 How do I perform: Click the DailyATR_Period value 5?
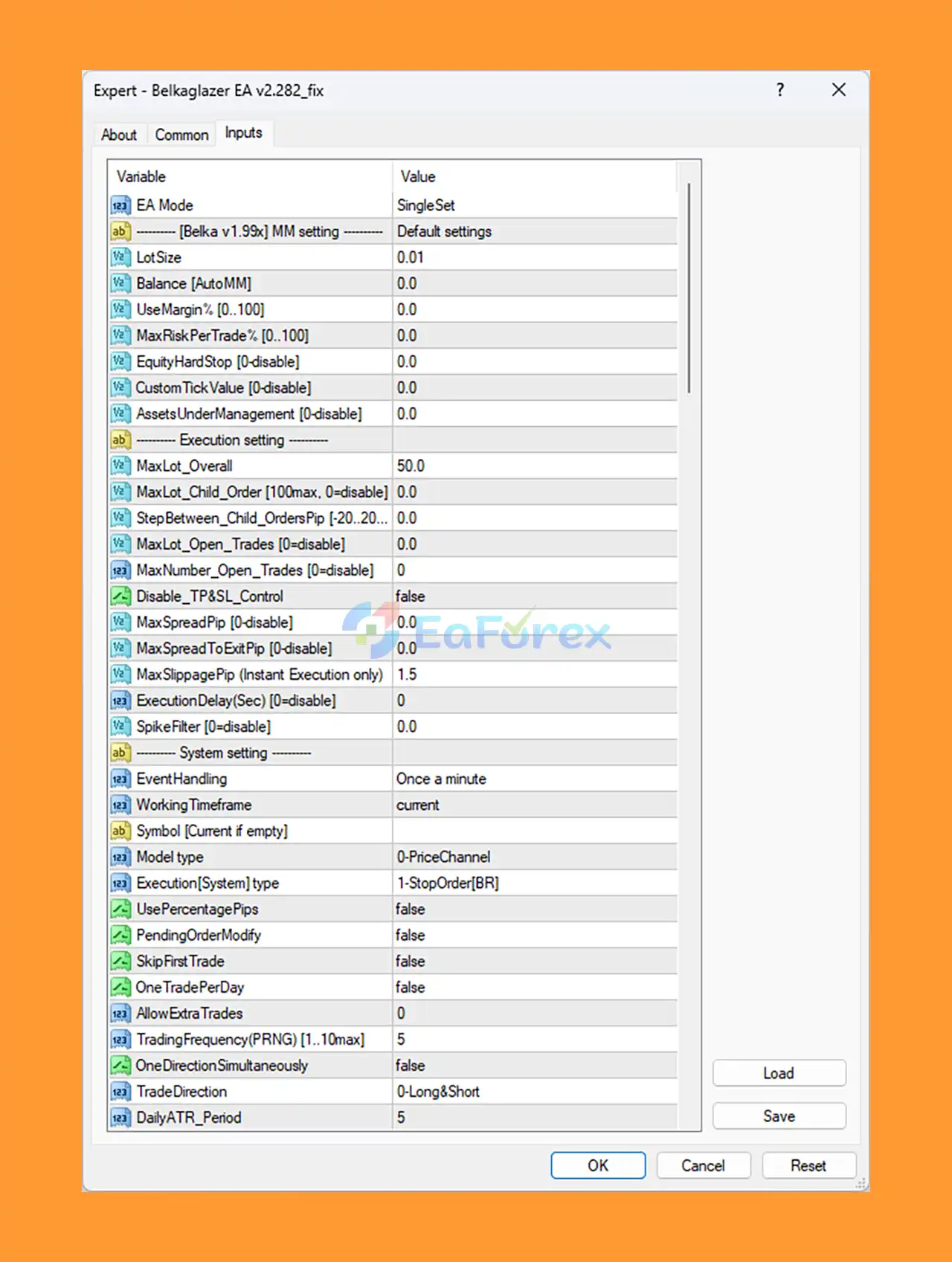[x=535, y=1118]
